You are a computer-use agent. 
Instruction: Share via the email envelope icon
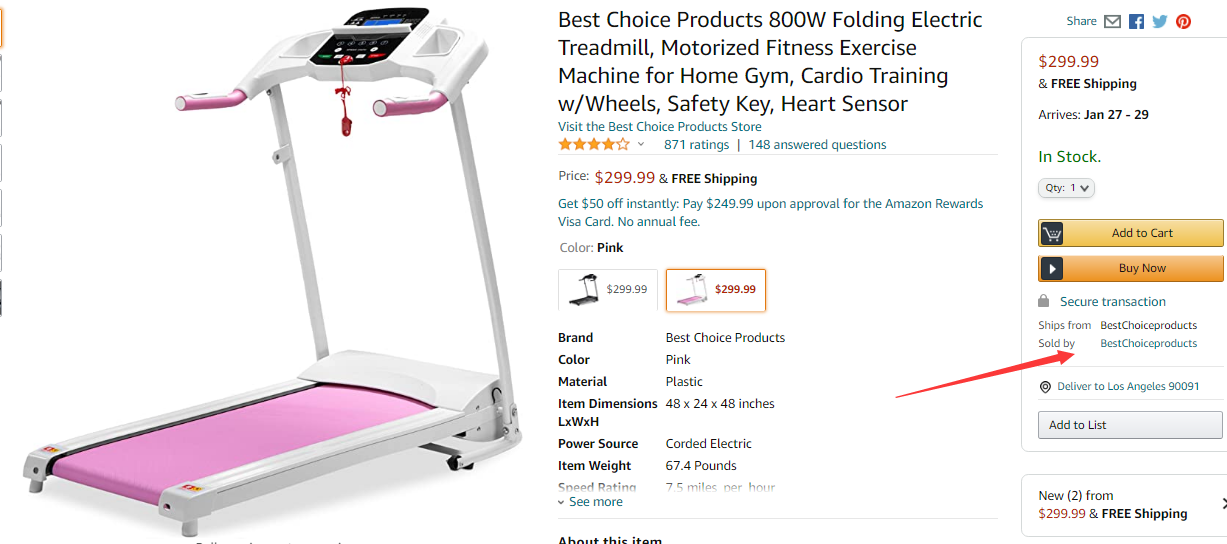1113,21
